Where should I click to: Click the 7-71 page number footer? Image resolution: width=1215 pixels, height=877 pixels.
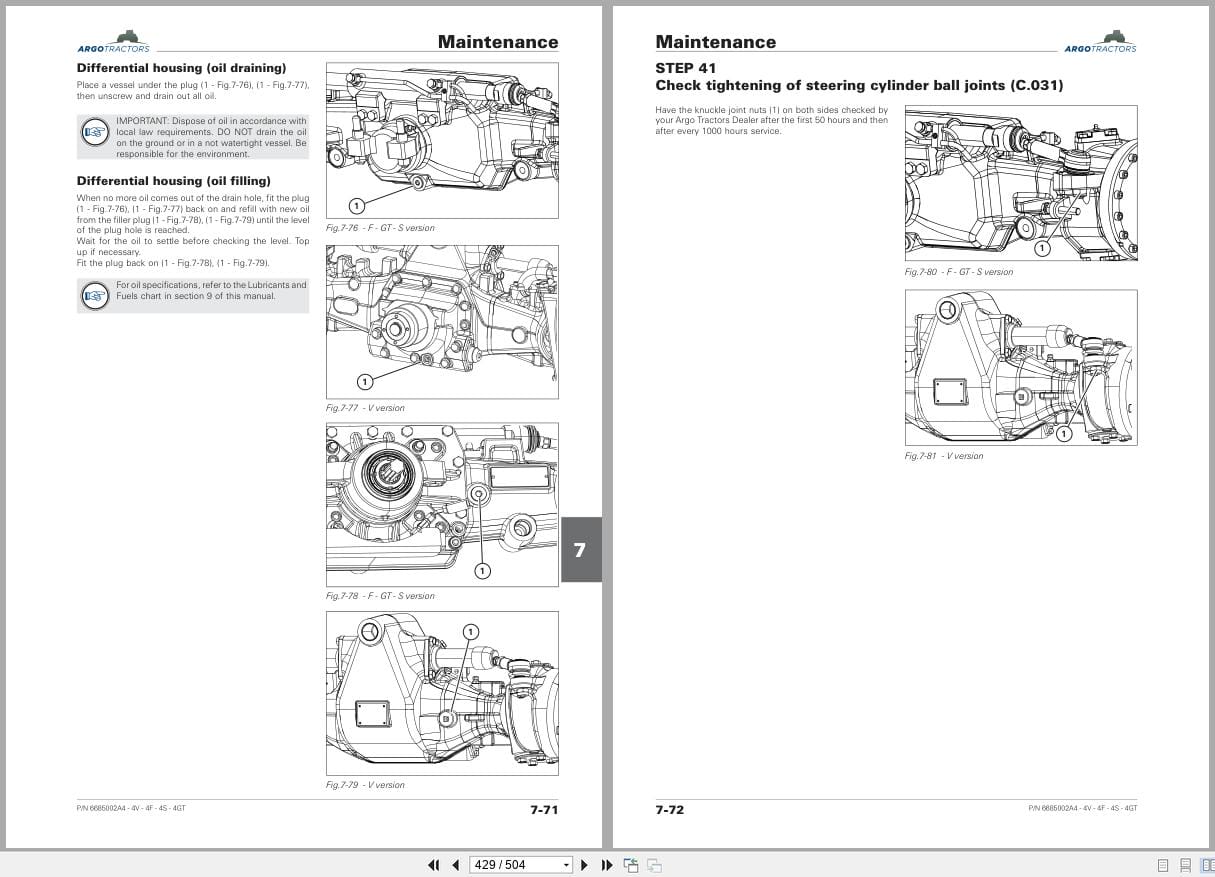coord(546,810)
